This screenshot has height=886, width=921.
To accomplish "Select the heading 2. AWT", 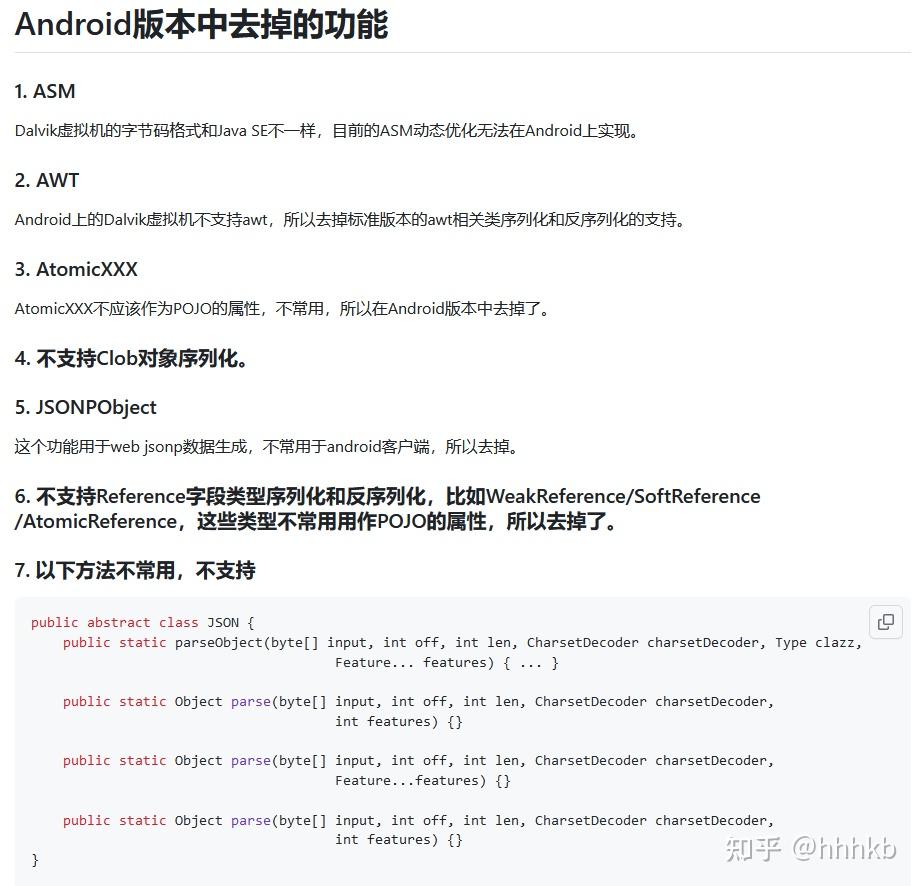I will (44, 180).
